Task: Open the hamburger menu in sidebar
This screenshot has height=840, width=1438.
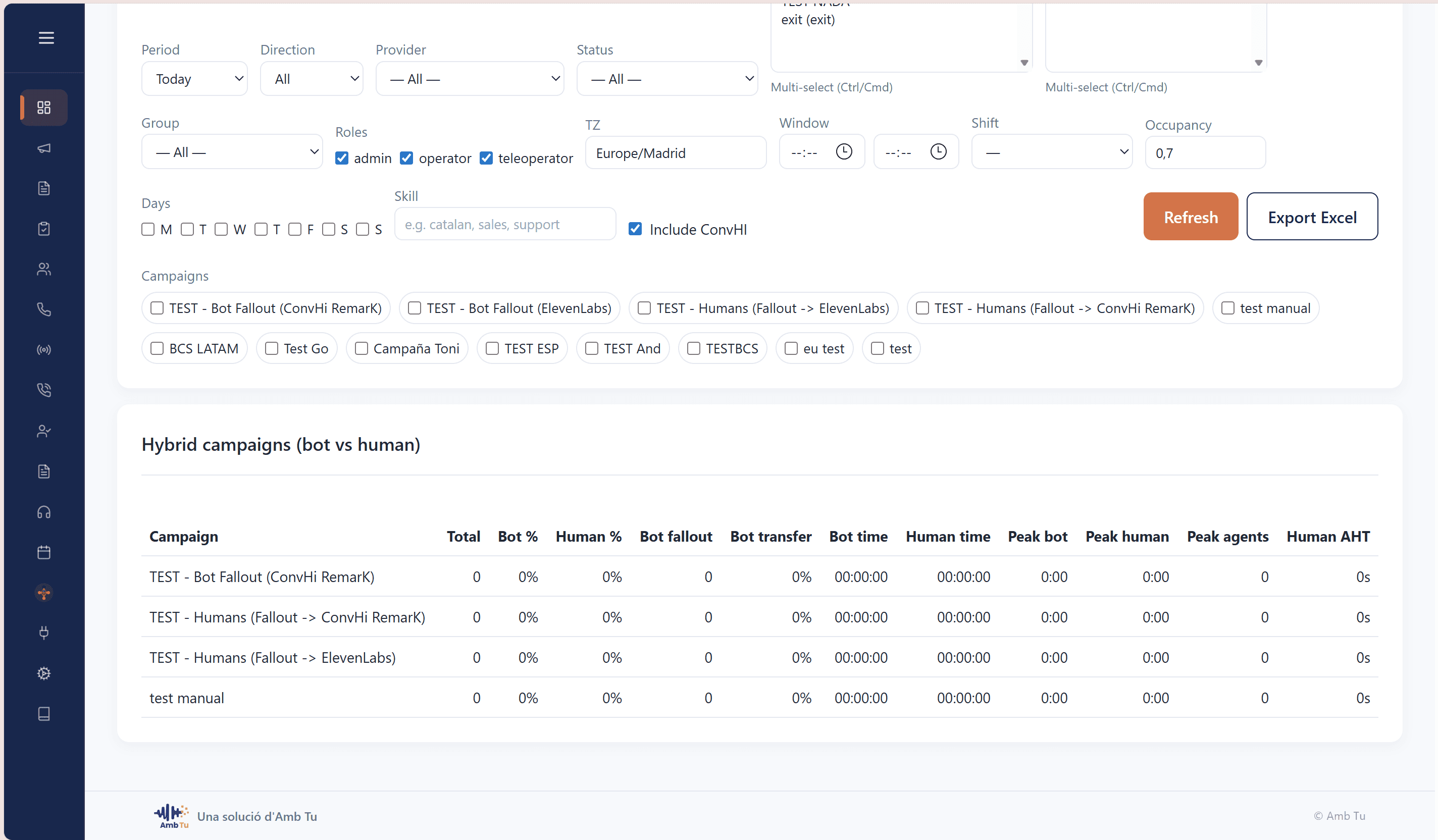Action: [x=46, y=38]
